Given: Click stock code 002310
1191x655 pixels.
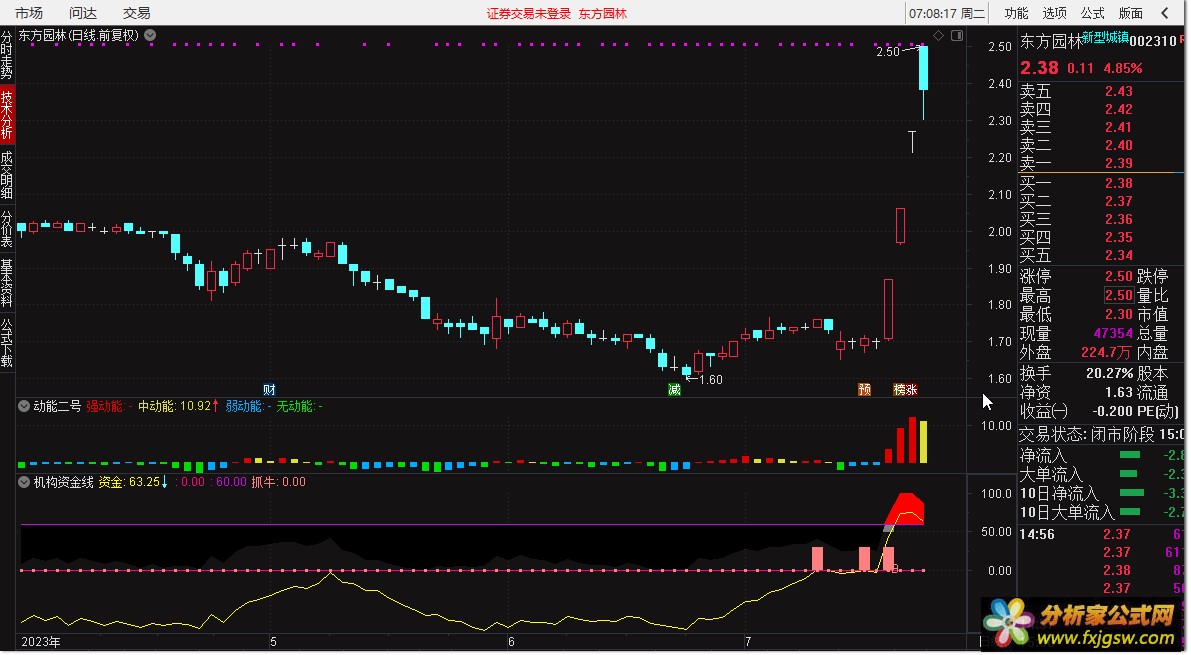Looking at the screenshot, I should (1152, 41).
